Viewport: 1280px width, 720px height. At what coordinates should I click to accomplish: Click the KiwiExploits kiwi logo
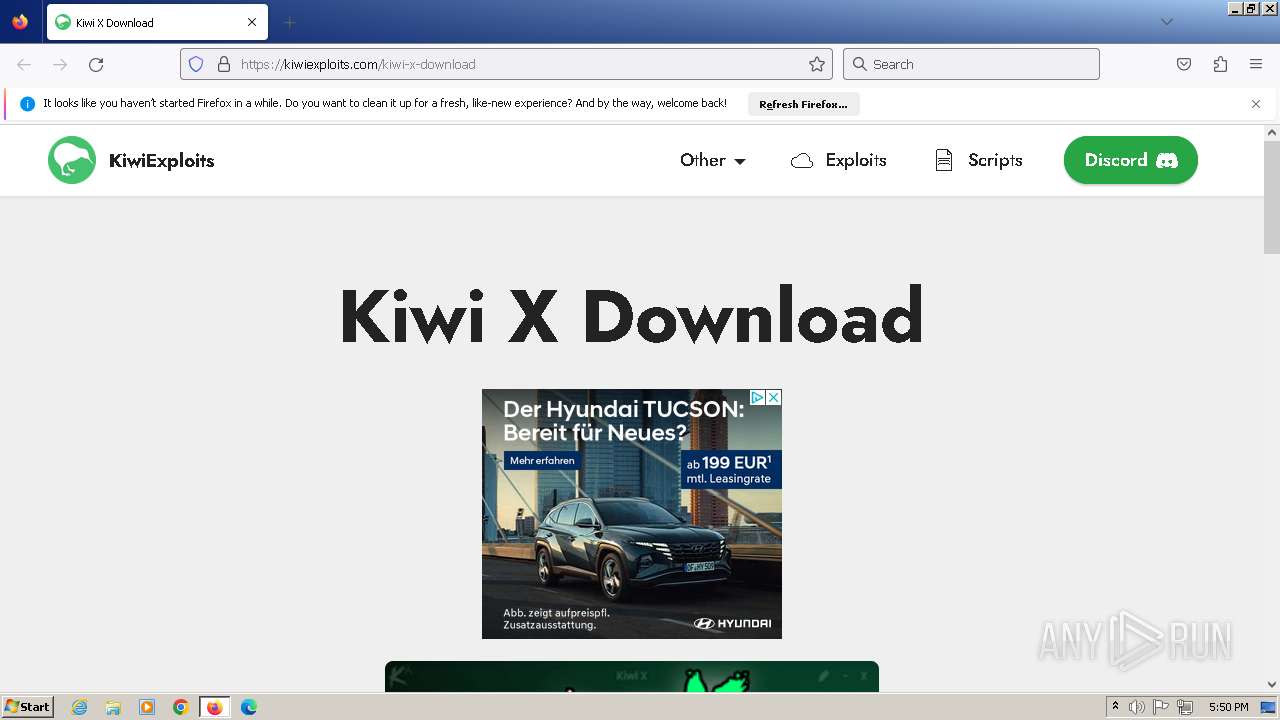click(72, 160)
